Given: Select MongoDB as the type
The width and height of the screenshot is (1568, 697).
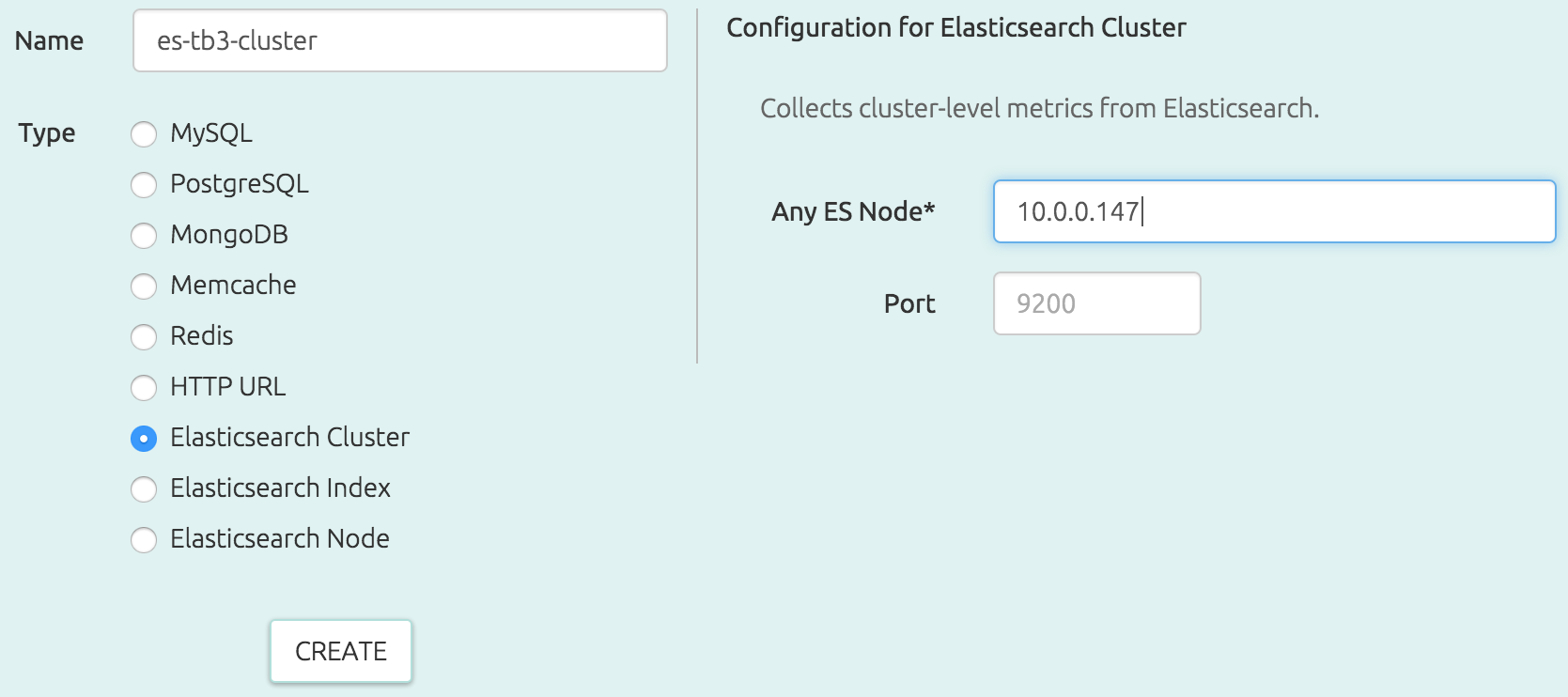Looking at the screenshot, I should click(x=144, y=236).
